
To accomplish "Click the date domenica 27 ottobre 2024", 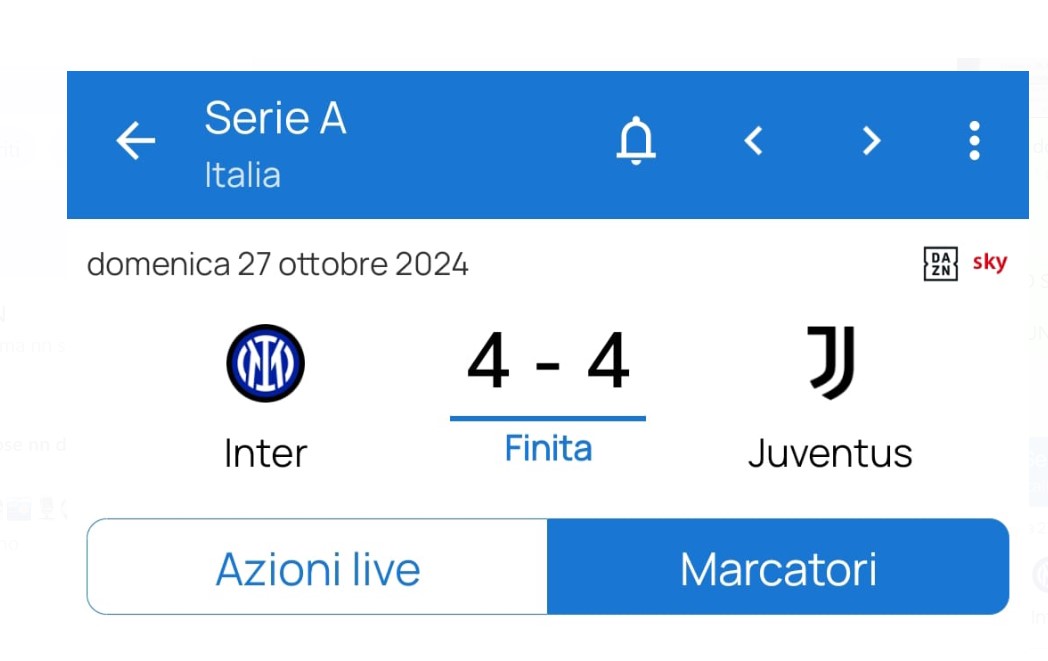I will click(277, 264).
